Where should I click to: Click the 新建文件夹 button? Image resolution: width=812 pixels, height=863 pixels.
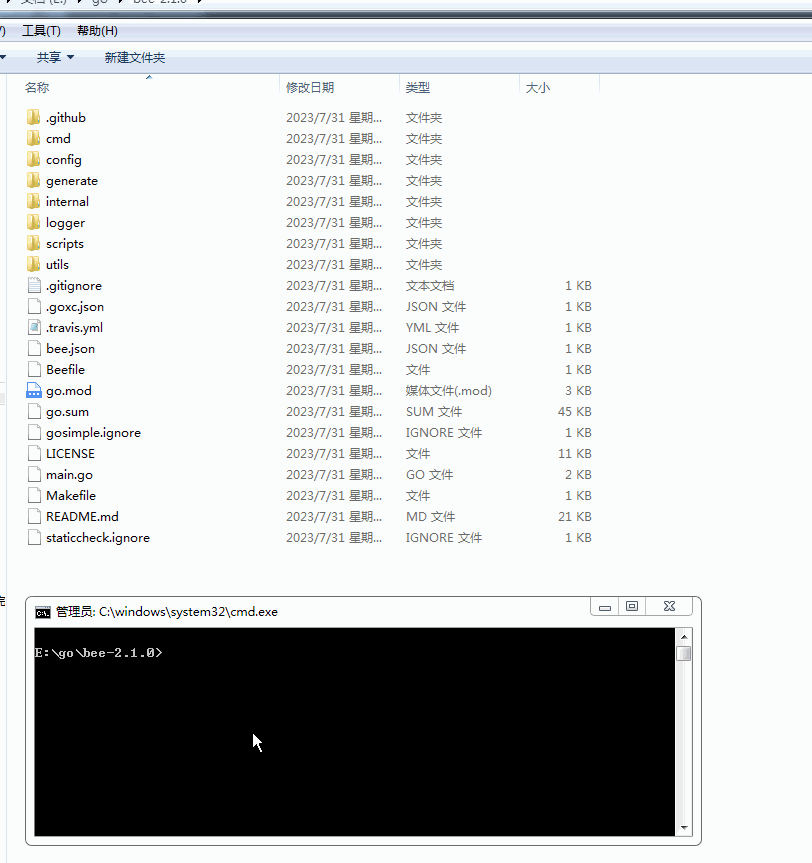coord(137,57)
